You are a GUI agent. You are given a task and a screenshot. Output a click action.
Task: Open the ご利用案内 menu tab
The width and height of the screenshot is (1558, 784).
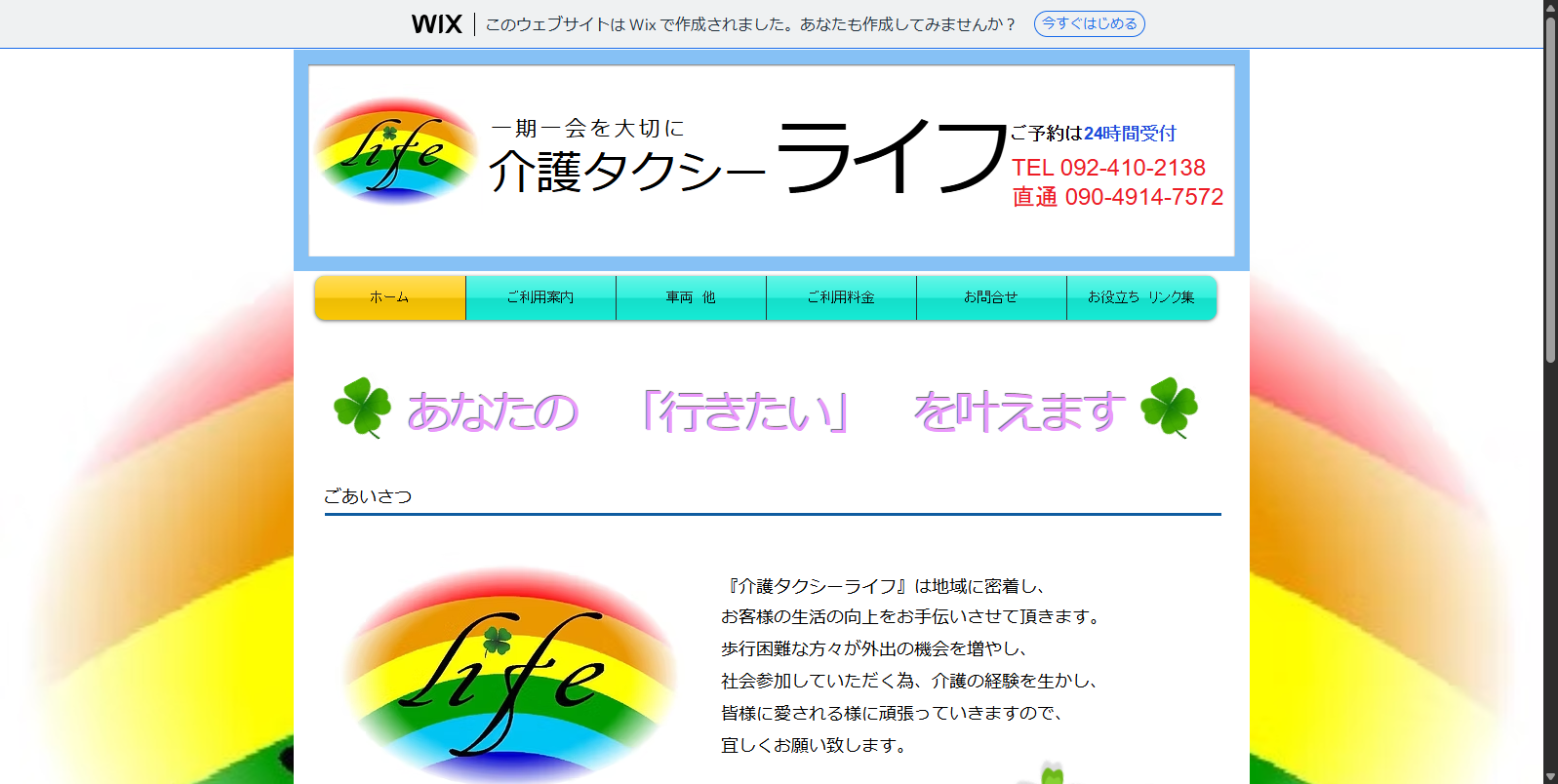540,297
